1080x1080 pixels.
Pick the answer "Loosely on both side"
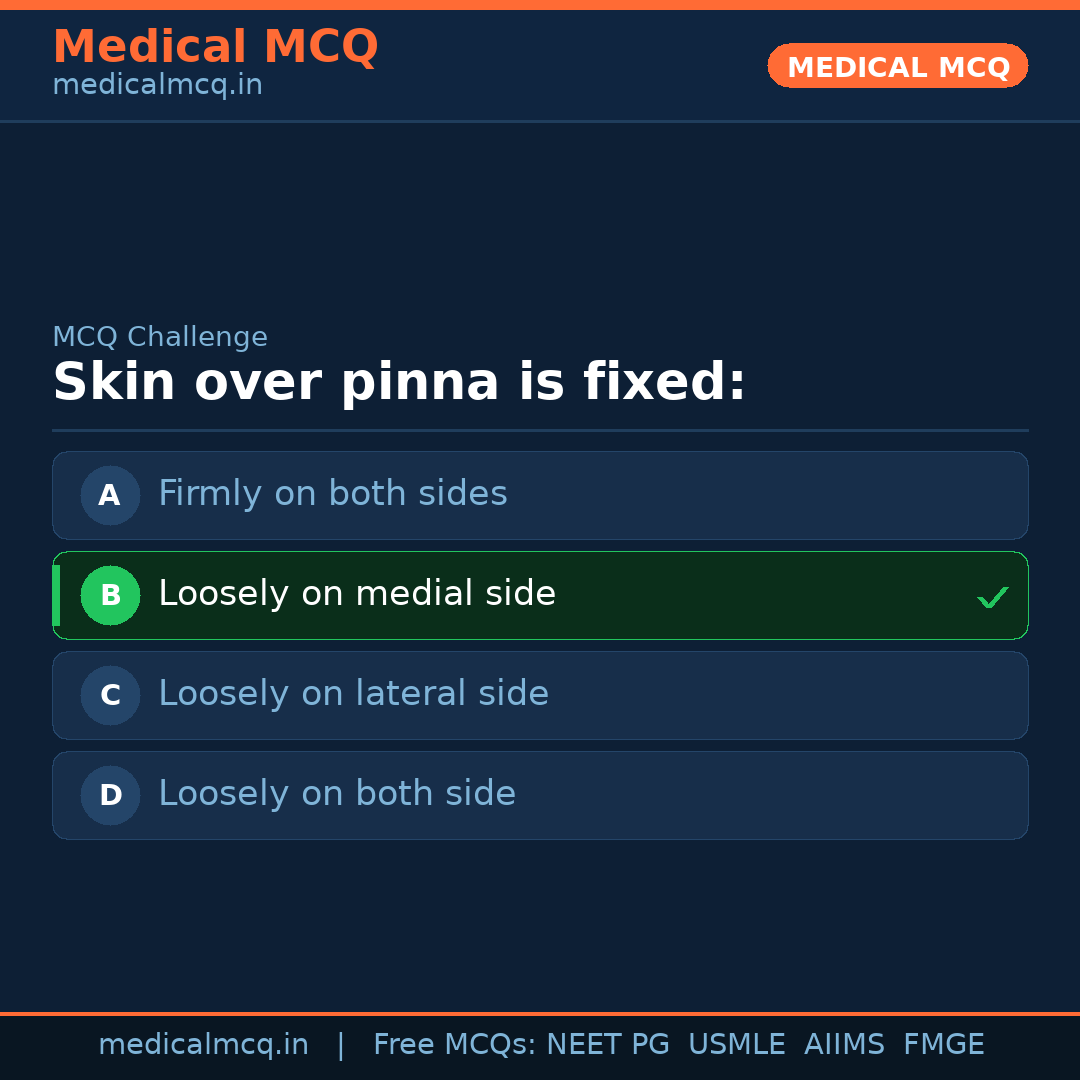337,794
